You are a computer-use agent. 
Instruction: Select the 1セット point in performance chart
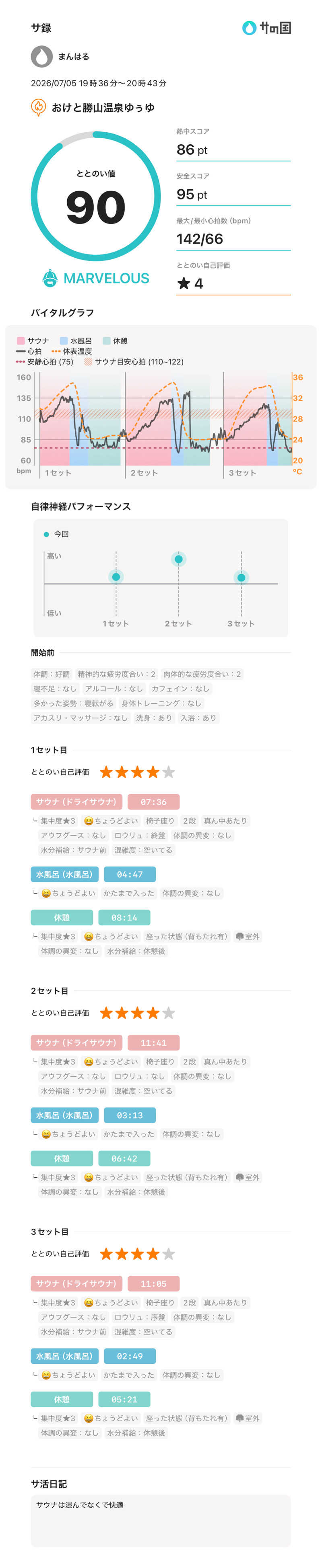click(116, 576)
